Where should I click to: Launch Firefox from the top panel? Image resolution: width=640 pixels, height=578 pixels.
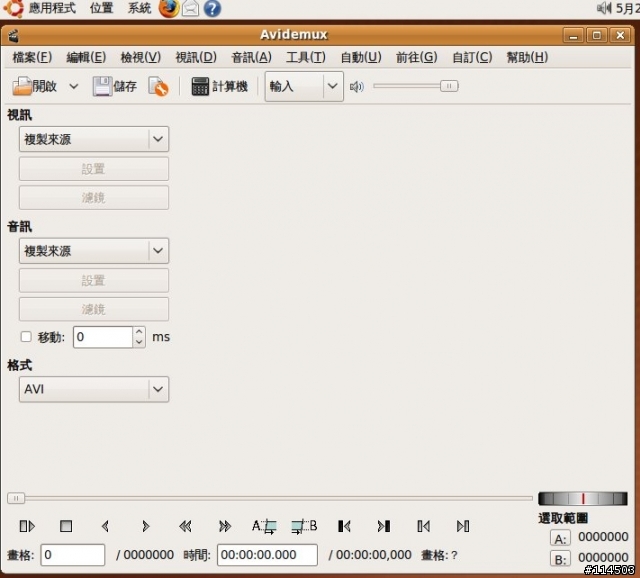pos(169,8)
